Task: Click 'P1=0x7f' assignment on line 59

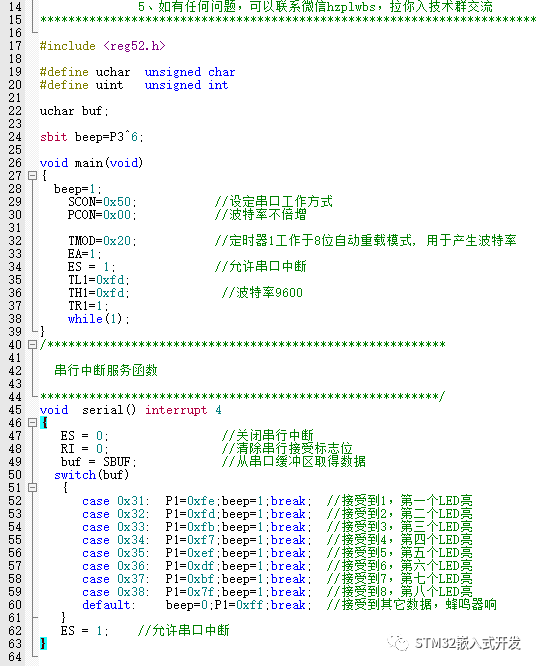Action: point(190,592)
